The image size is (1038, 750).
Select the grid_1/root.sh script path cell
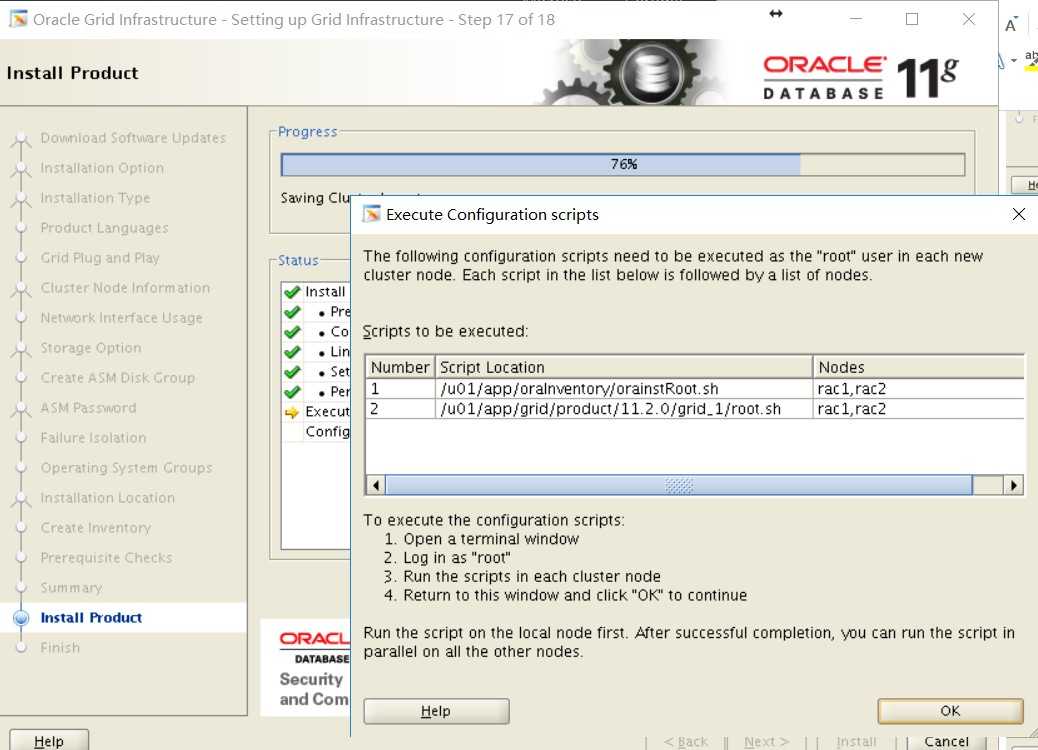click(x=624, y=408)
